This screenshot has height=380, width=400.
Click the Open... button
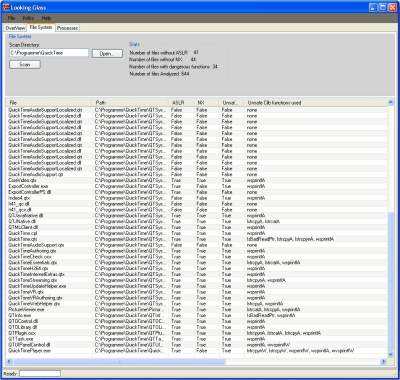click(x=107, y=53)
